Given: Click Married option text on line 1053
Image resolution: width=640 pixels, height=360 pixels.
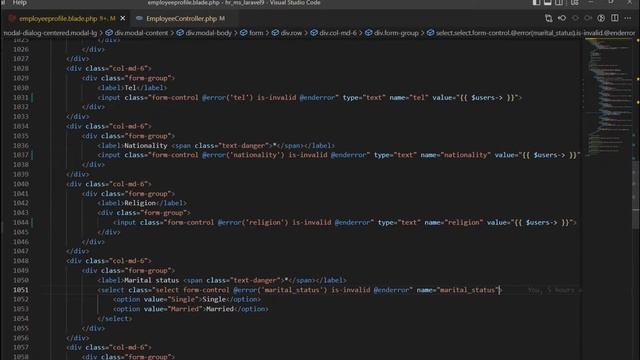Looking at the screenshot, I should coord(220,309).
